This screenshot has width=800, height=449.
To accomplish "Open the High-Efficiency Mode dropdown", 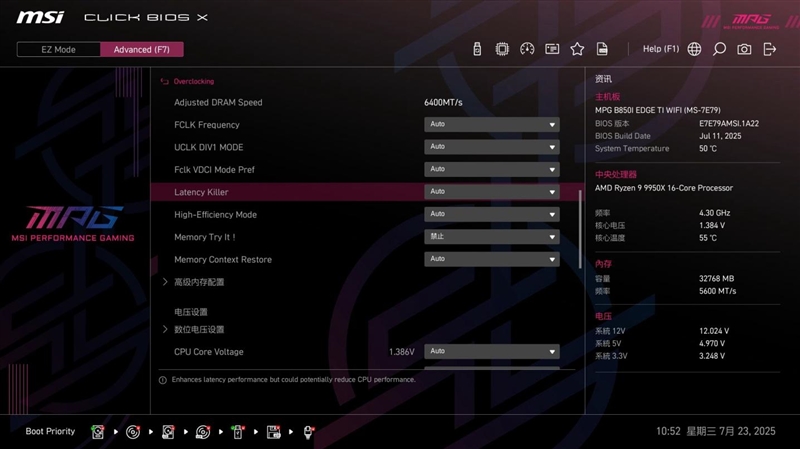I will [x=492, y=214].
